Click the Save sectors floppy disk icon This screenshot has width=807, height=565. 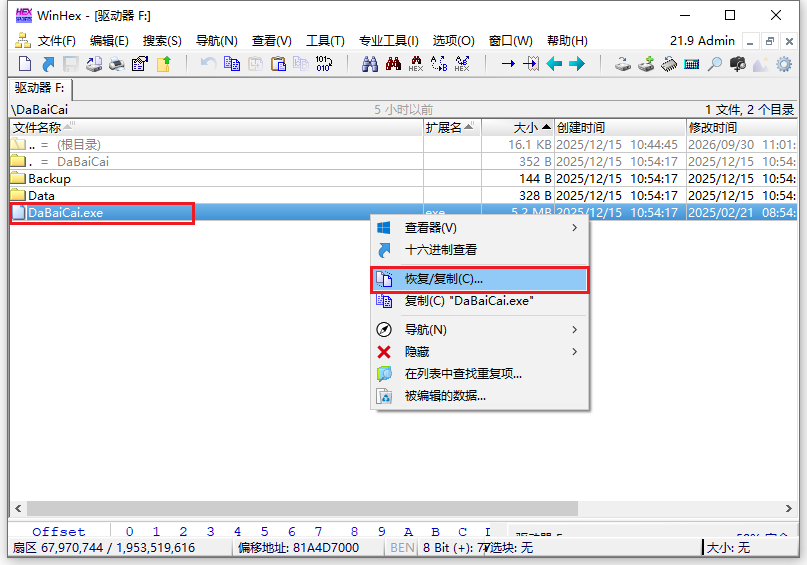(x=71, y=64)
